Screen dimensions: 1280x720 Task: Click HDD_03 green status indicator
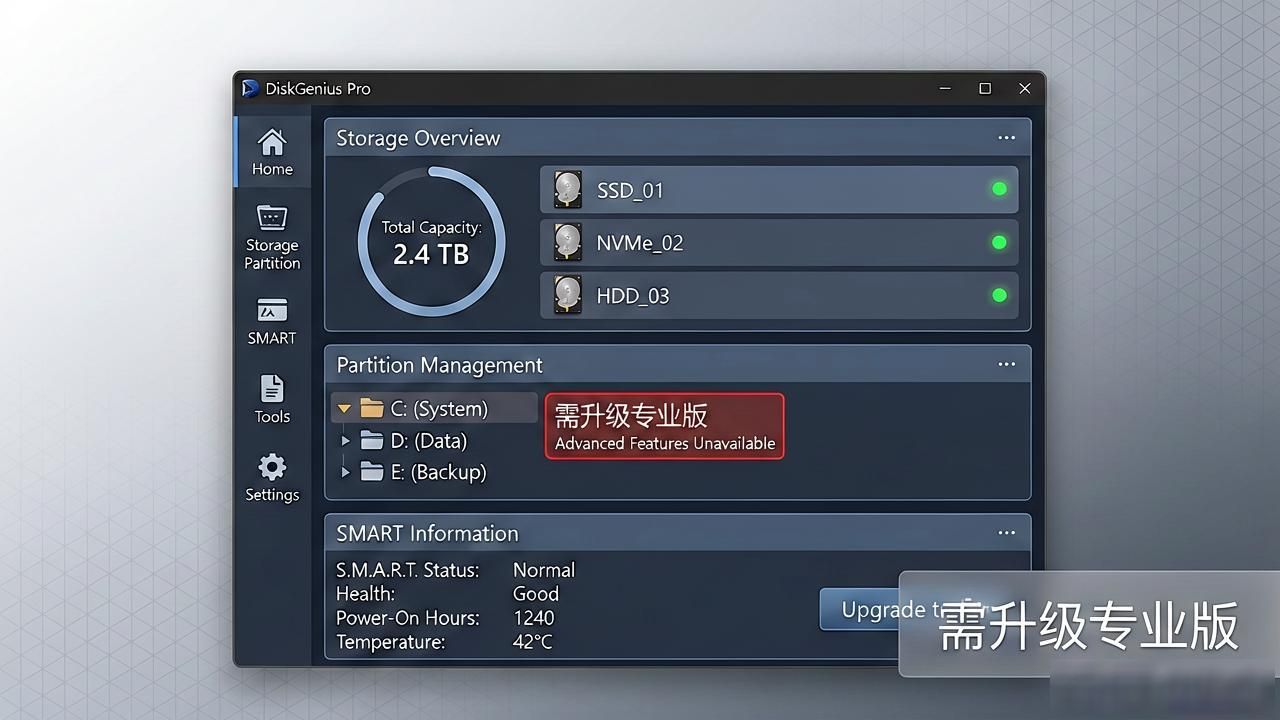click(x=999, y=295)
